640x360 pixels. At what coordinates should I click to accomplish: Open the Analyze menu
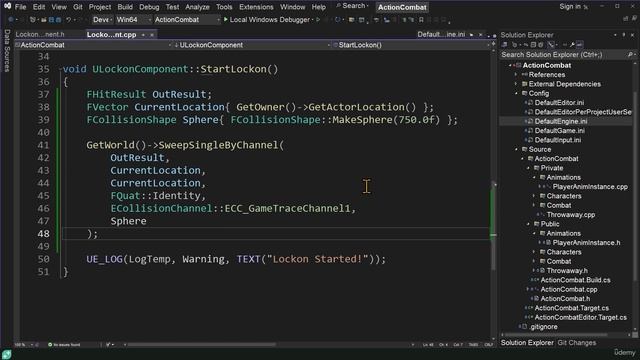pyautogui.click(x=197, y=7)
